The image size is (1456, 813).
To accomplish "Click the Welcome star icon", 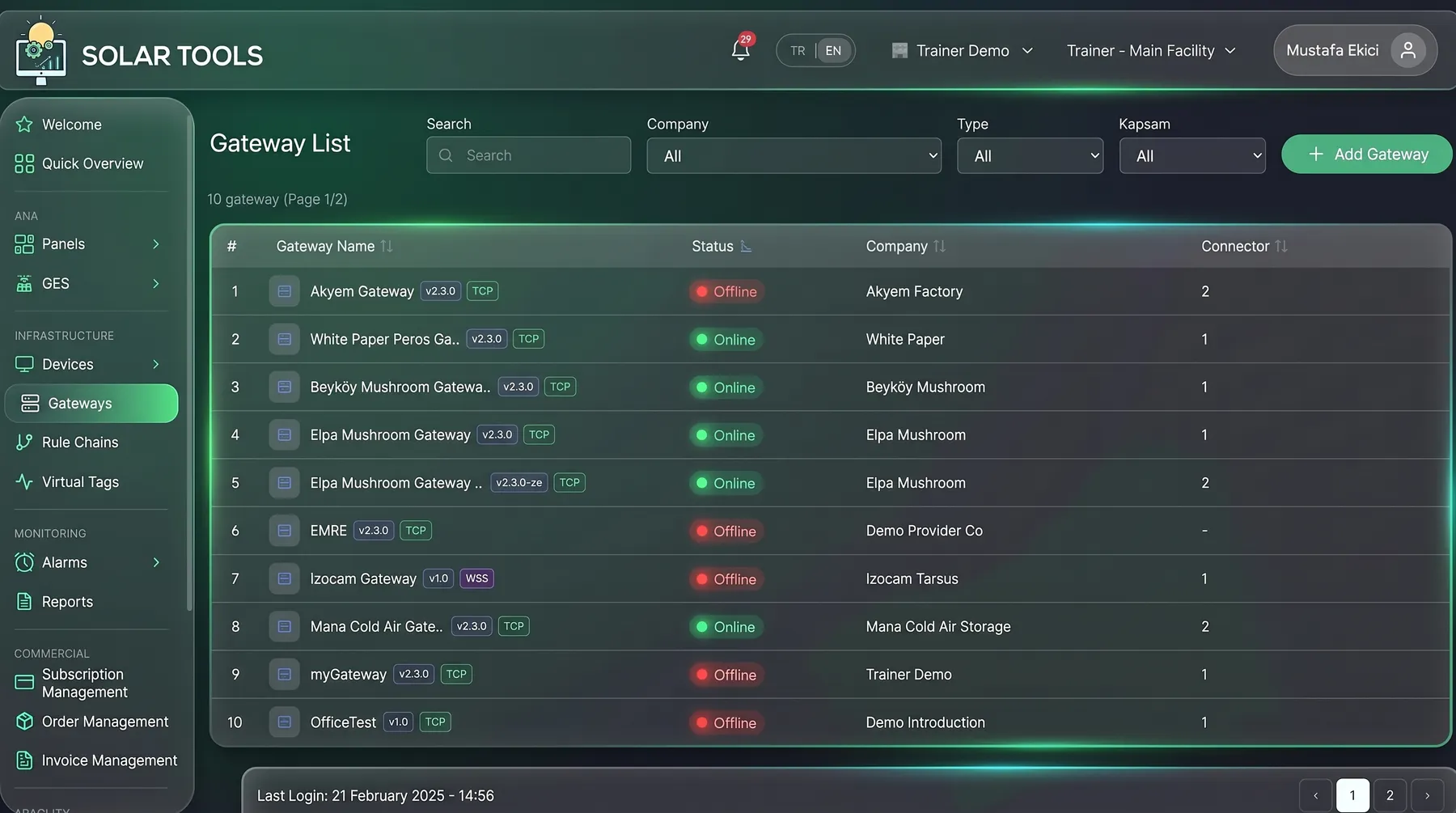I will (24, 125).
